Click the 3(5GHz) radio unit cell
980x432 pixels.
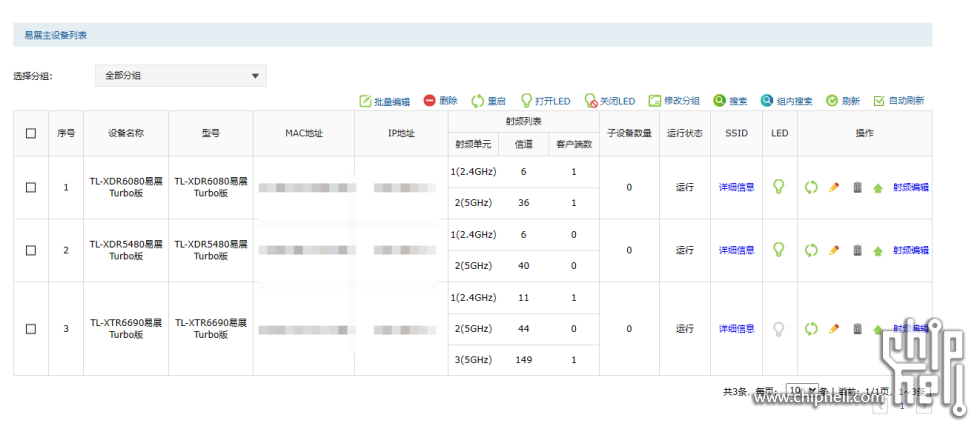pos(473,360)
